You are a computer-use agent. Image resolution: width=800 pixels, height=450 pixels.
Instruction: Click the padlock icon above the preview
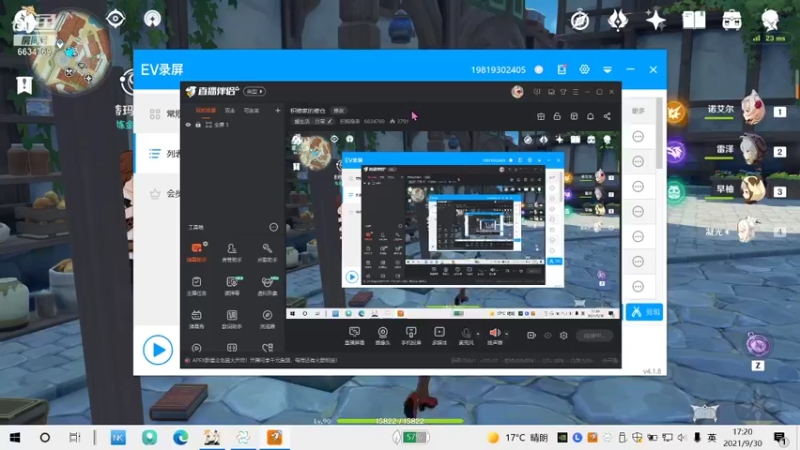point(557,116)
